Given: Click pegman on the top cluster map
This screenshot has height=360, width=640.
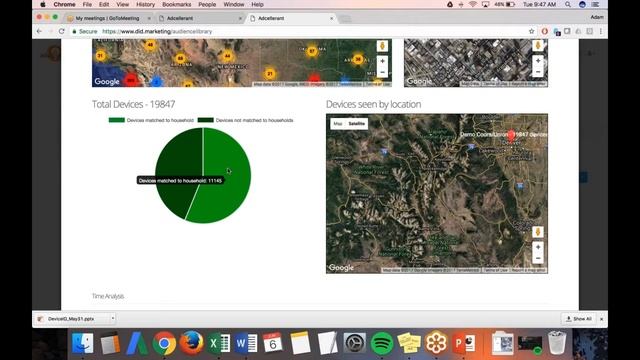Looking at the screenshot, I should tap(382, 46).
